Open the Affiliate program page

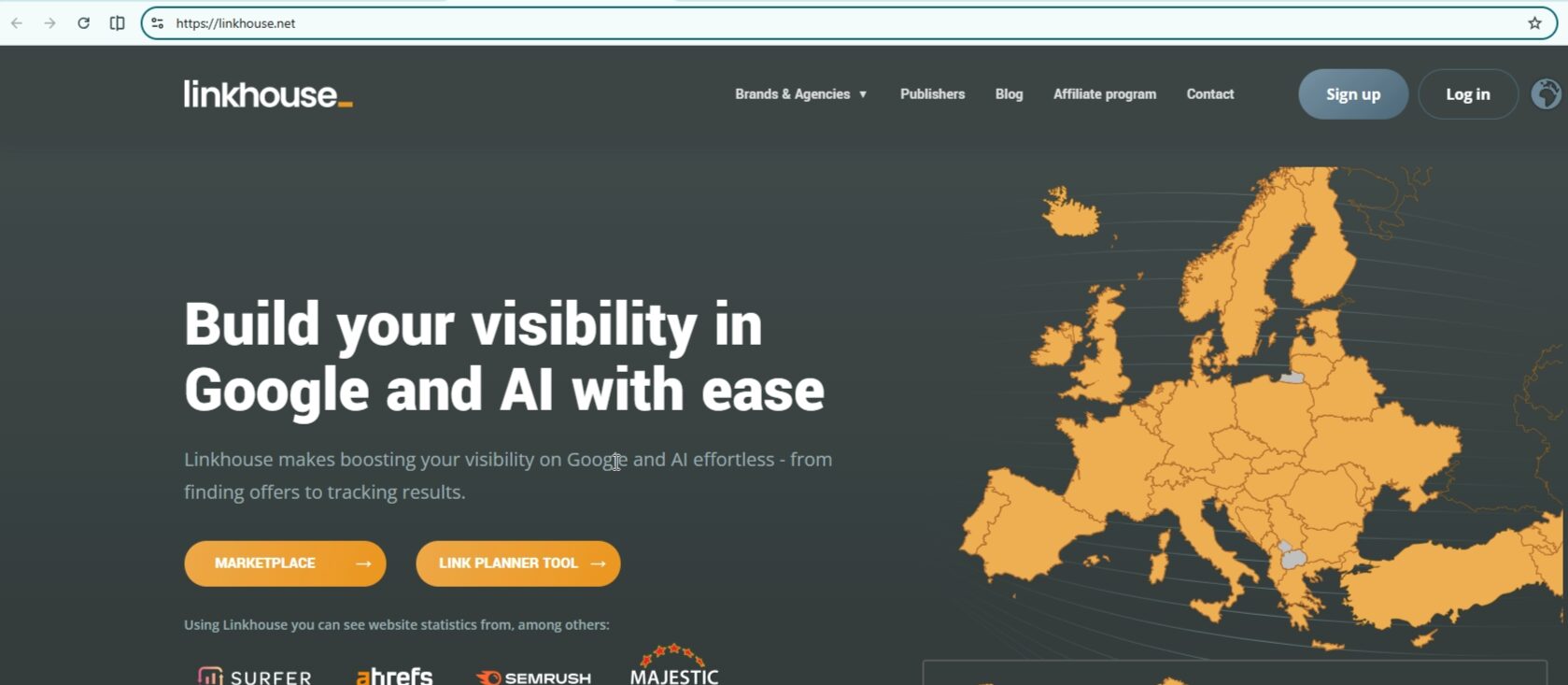pyautogui.click(x=1105, y=94)
